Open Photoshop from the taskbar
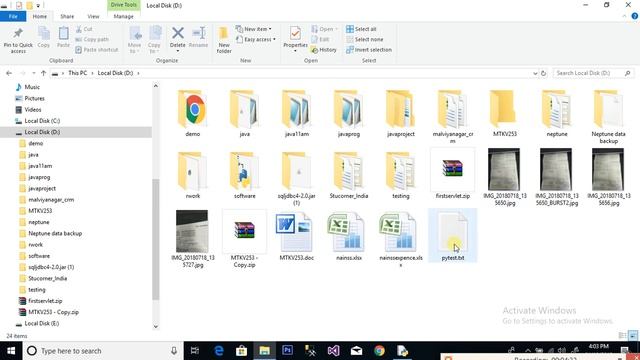The width and height of the screenshot is (640, 360). pos(287,351)
